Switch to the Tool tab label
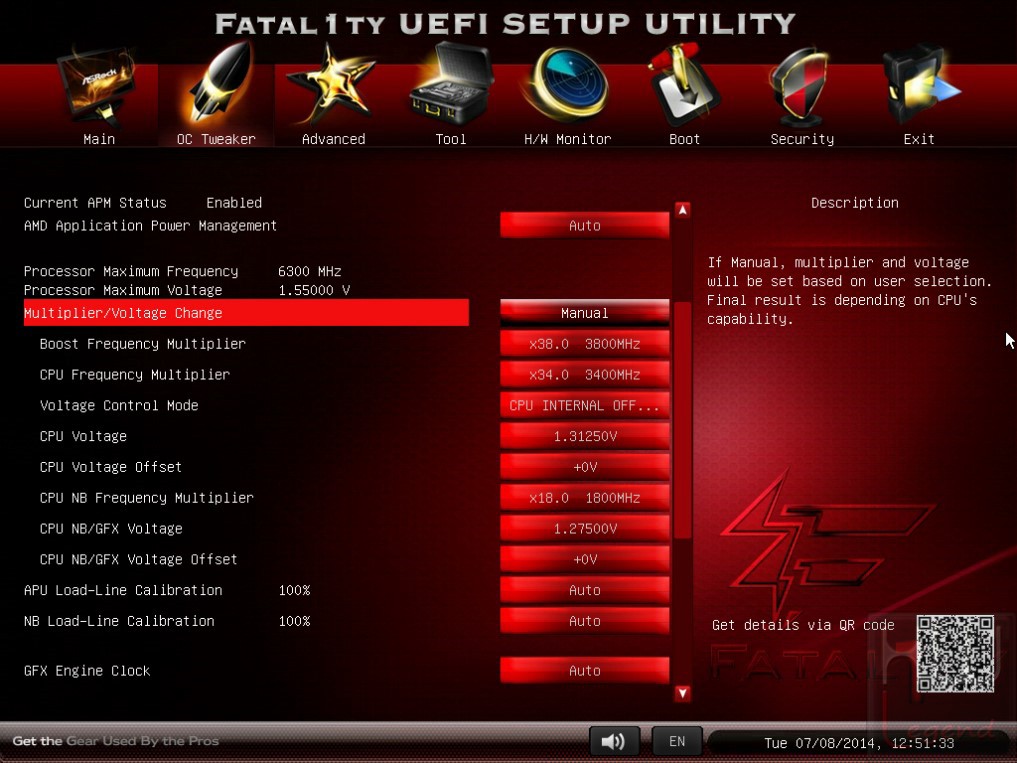Screen dimensions: 1017x763 pos(451,139)
